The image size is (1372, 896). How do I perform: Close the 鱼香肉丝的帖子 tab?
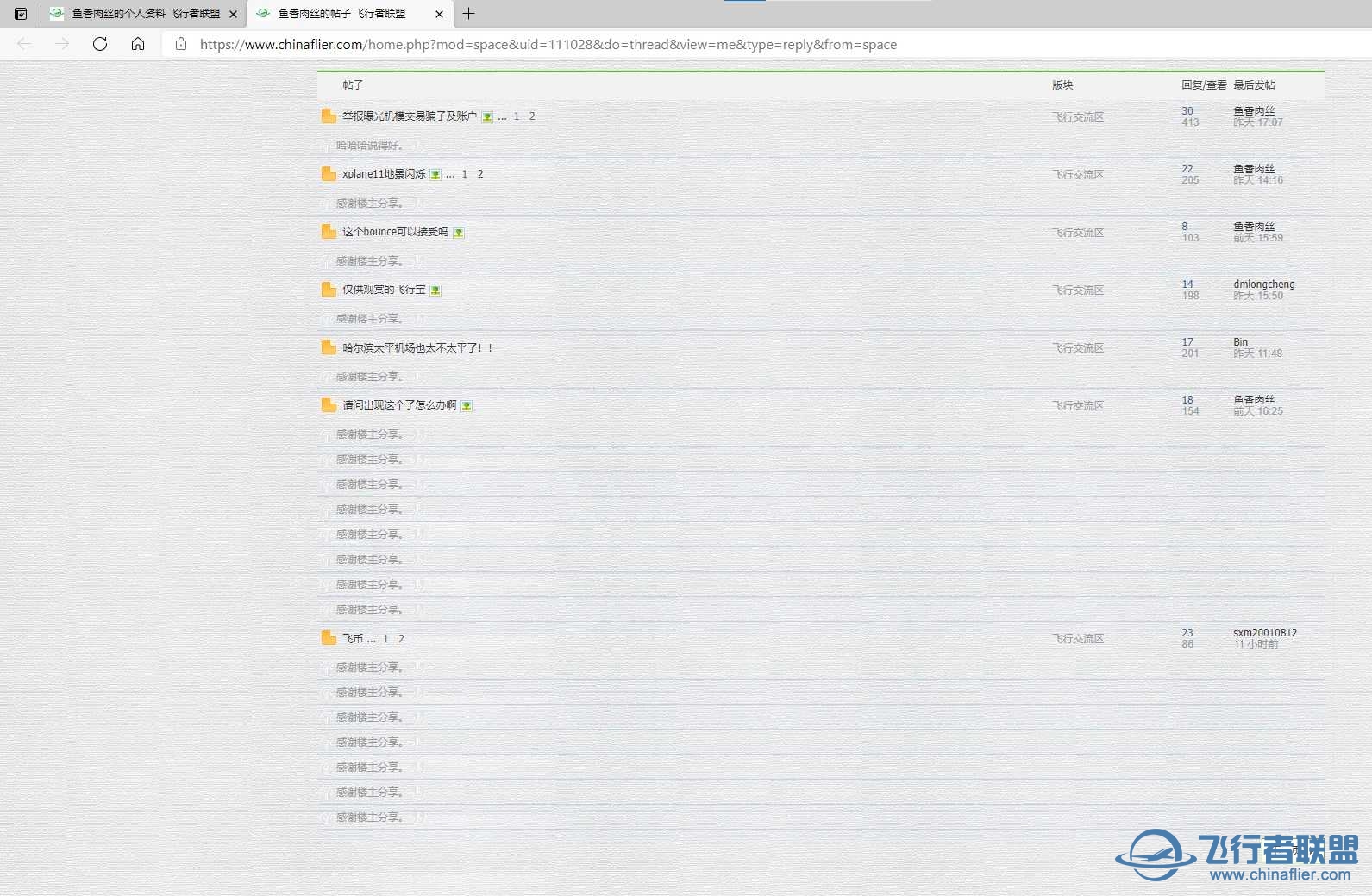click(439, 14)
